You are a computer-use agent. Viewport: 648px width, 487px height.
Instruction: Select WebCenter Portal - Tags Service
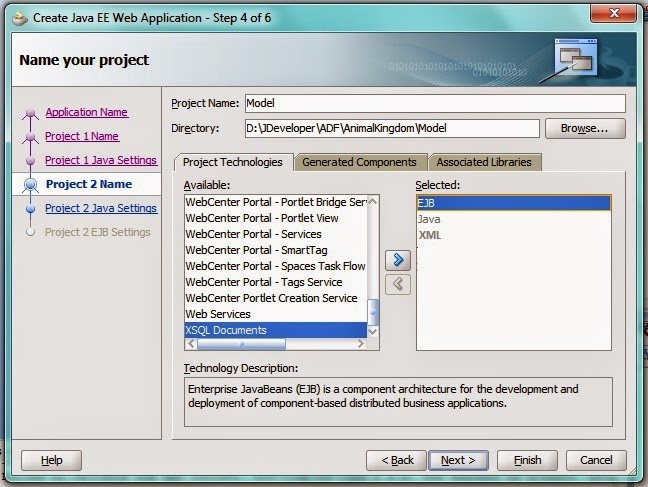276,282
